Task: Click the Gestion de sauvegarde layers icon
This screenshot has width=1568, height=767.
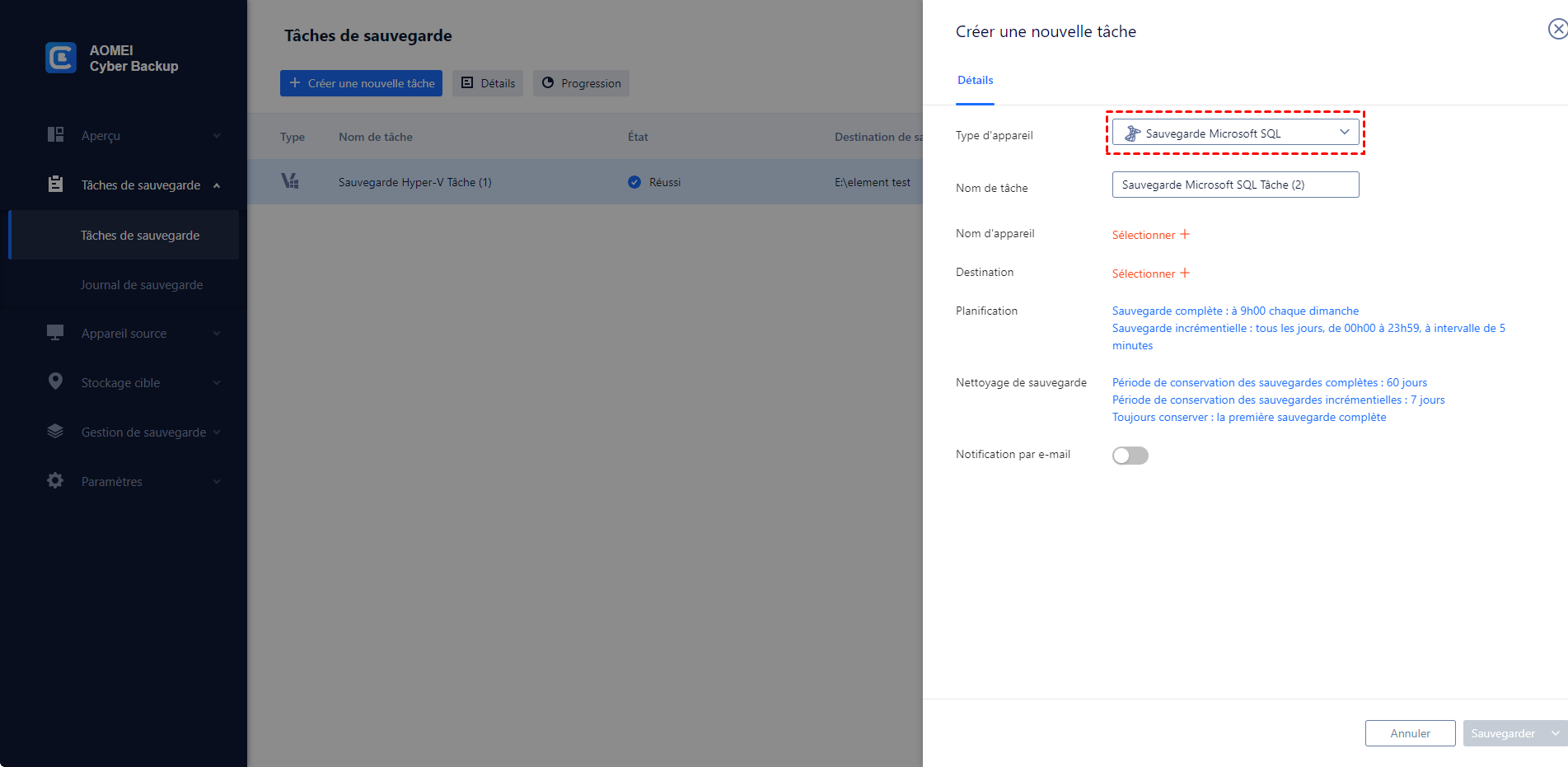Action: tap(55, 432)
